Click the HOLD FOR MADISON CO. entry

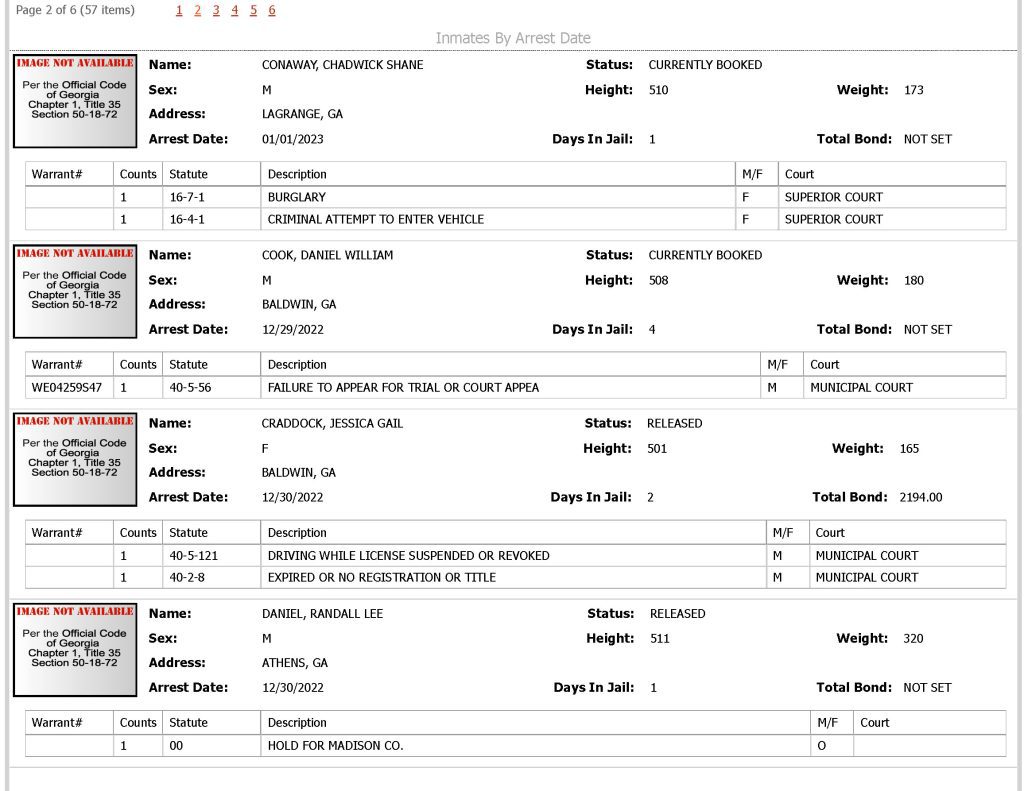[336, 746]
